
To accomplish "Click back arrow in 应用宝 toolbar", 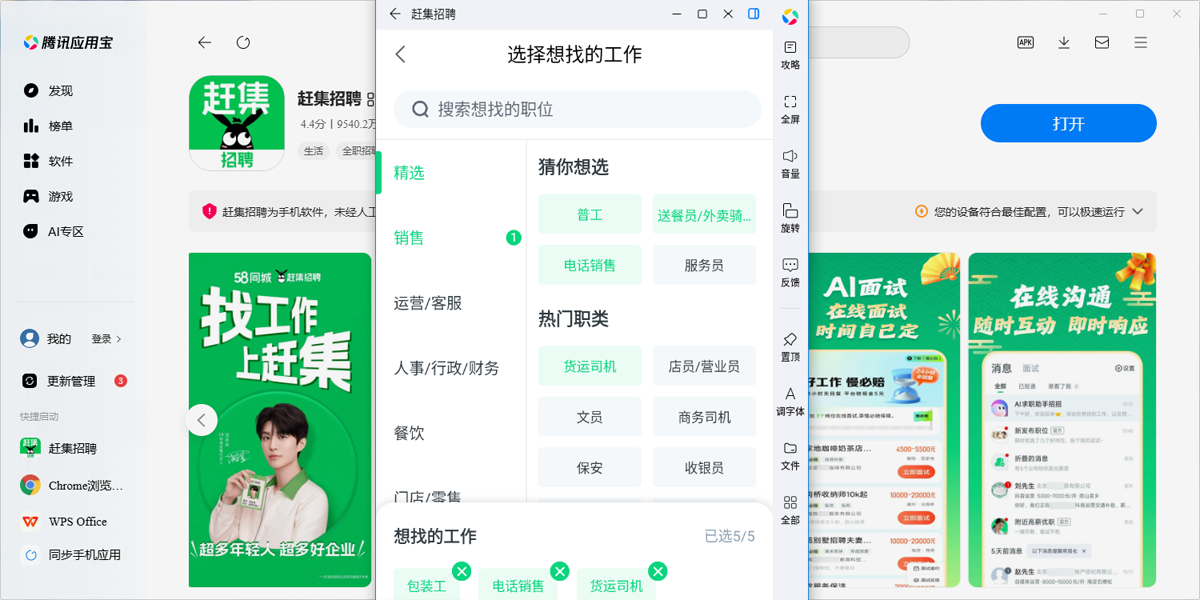I will click(x=205, y=43).
